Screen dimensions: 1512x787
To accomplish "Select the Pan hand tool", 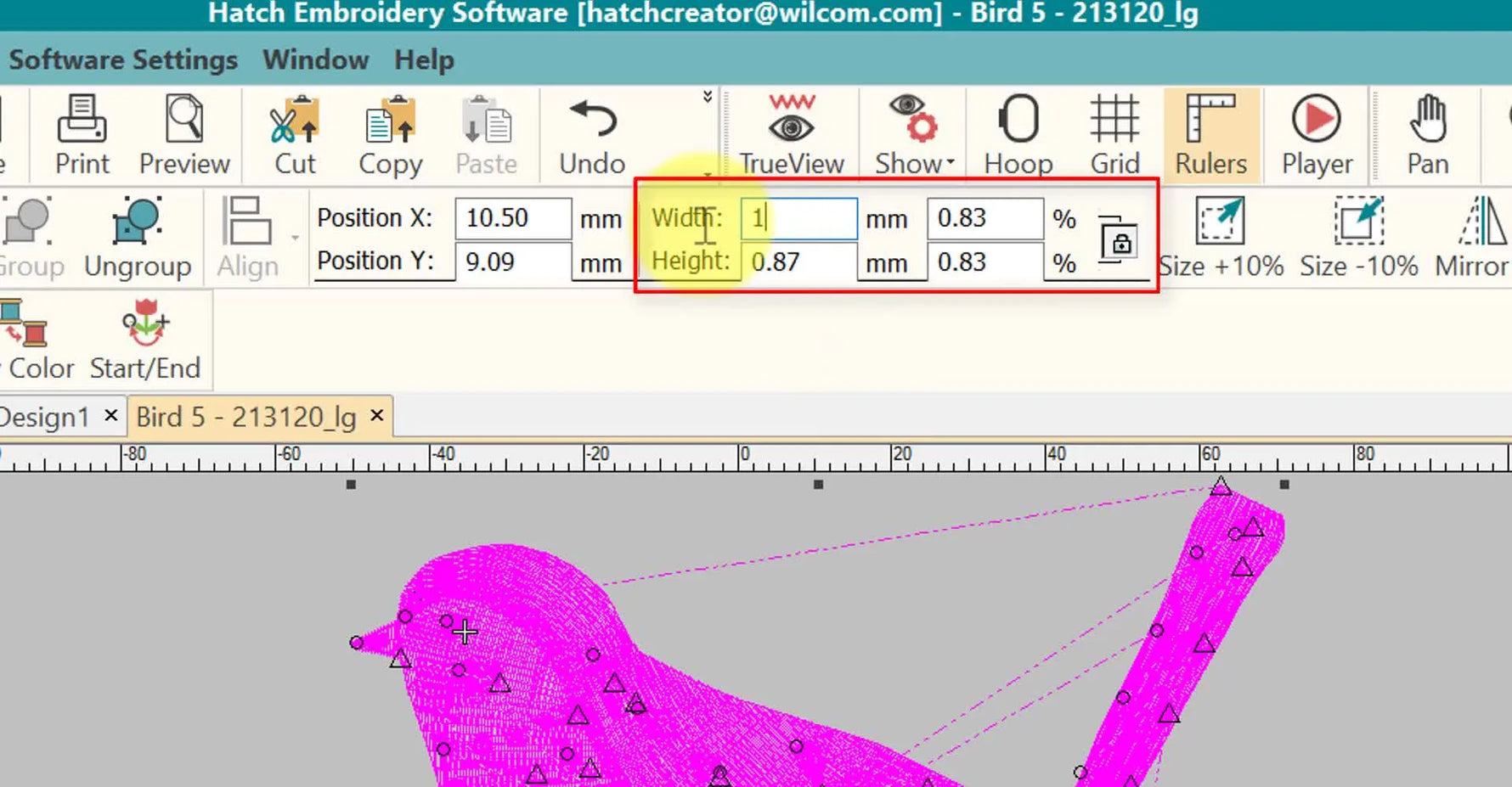I will tap(1428, 136).
